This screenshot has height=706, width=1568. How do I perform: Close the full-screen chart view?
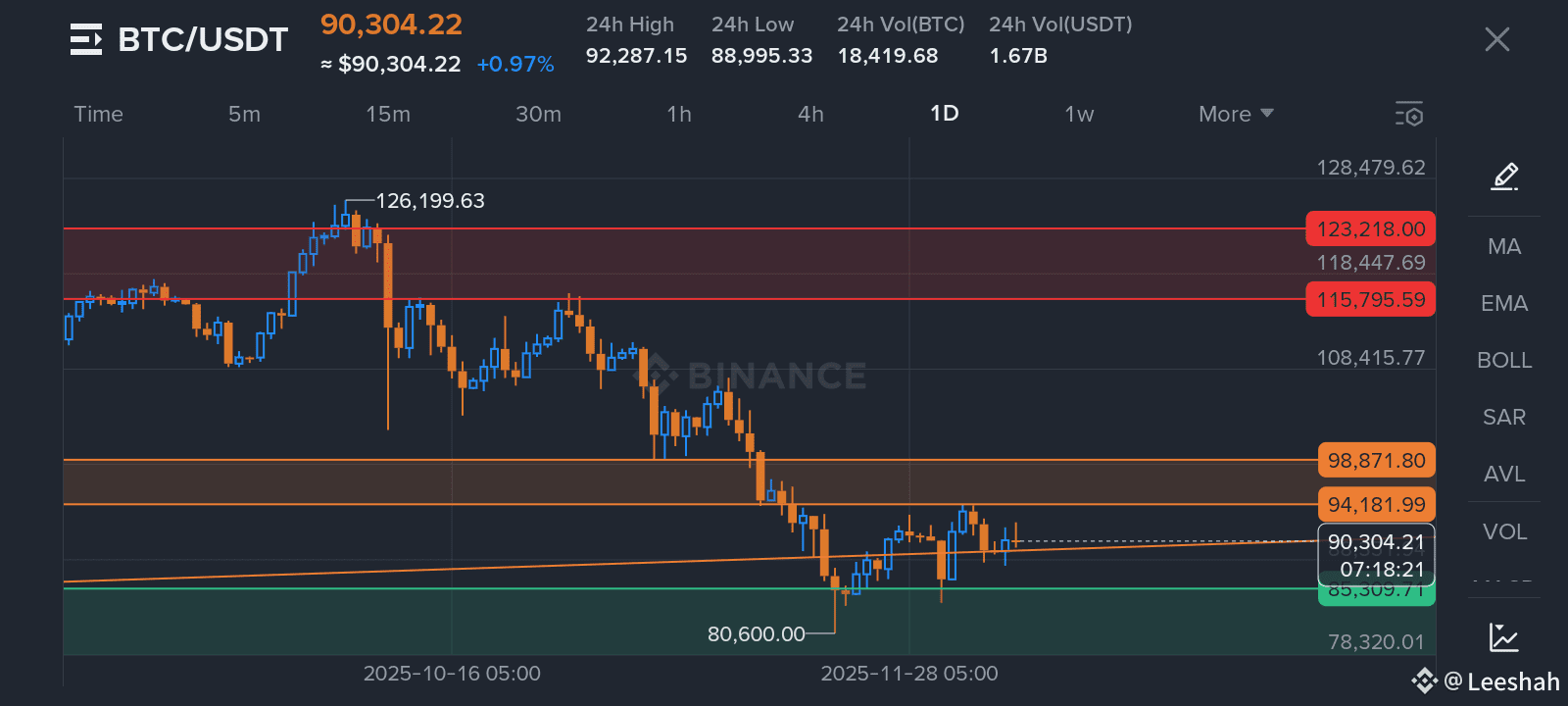coord(1496,39)
